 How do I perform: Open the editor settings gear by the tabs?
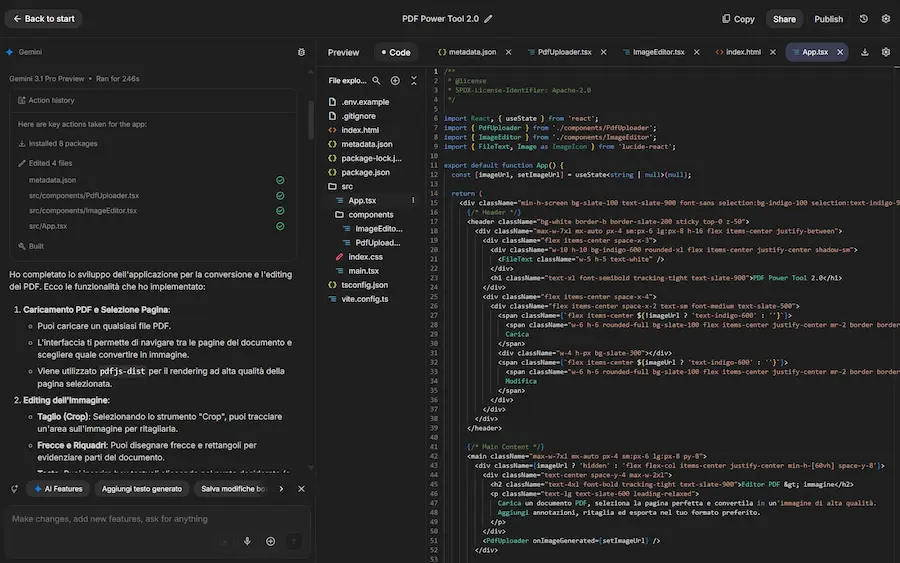pos(885,52)
